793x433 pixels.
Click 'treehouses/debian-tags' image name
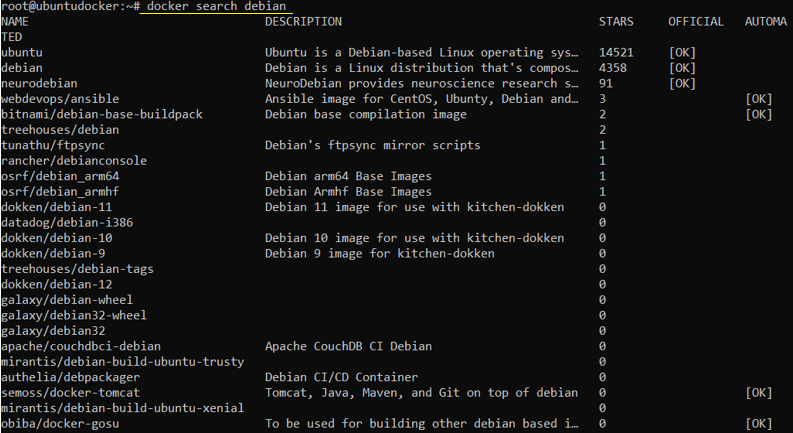coord(77,269)
